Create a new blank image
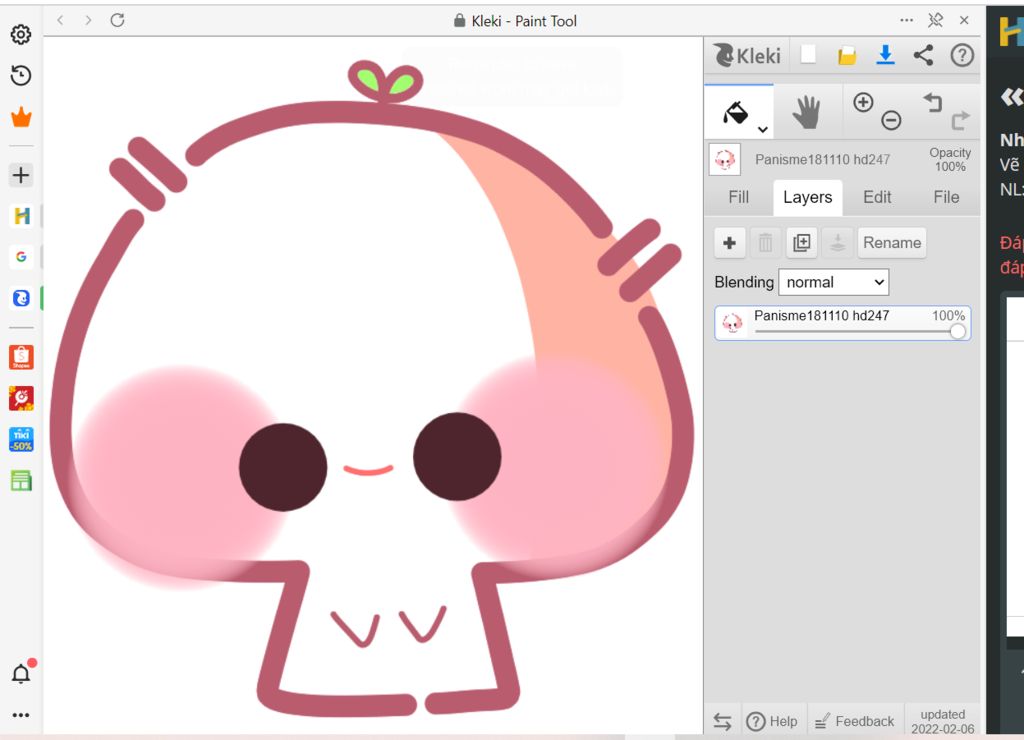The height and width of the screenshot is (740, 1024). pyautogui.click(x=808, y=55)
